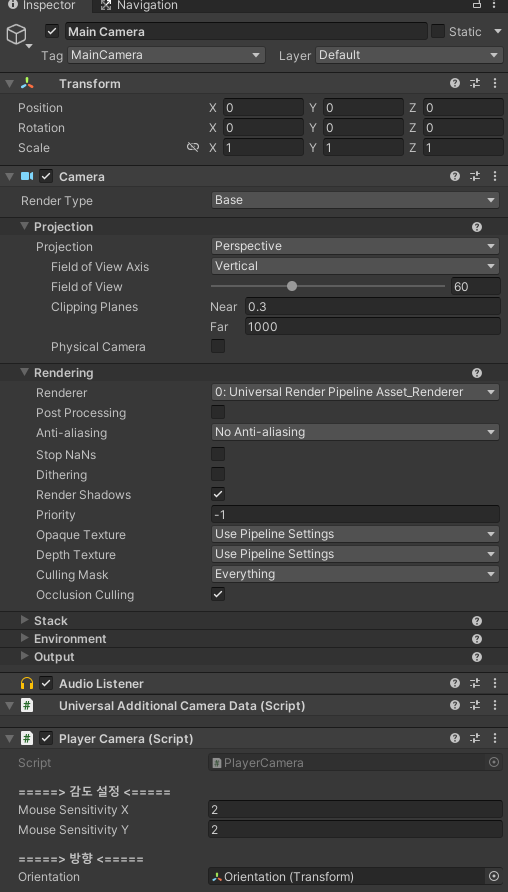Screen dimensions: 508x892
Task: Open the Renderer dropdown
Action: (355, 392)
